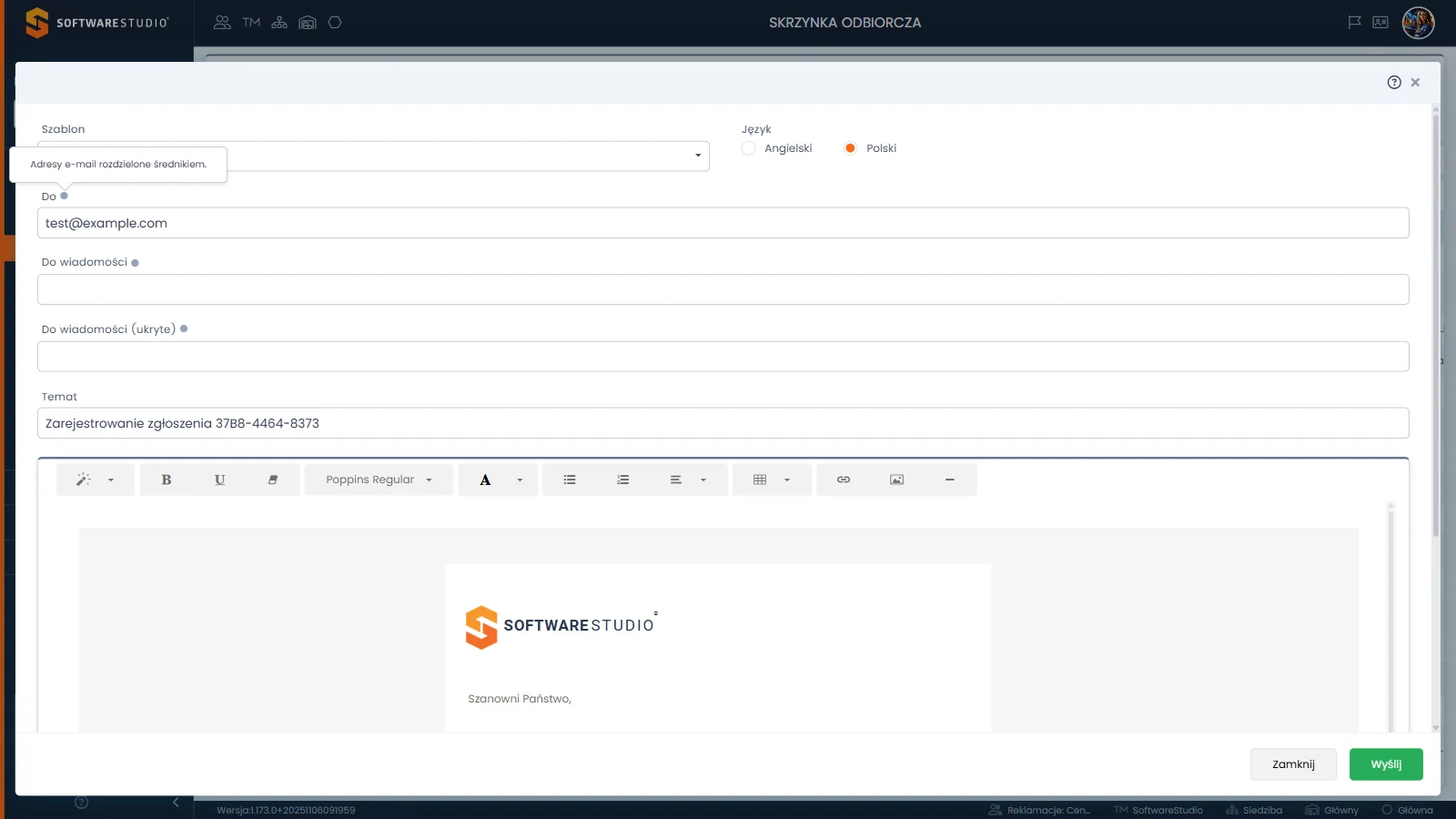This screenshot has height=819, width=1456.
Task: Toggle bold formatting in editor toolbar
Action: coord(167,480)
